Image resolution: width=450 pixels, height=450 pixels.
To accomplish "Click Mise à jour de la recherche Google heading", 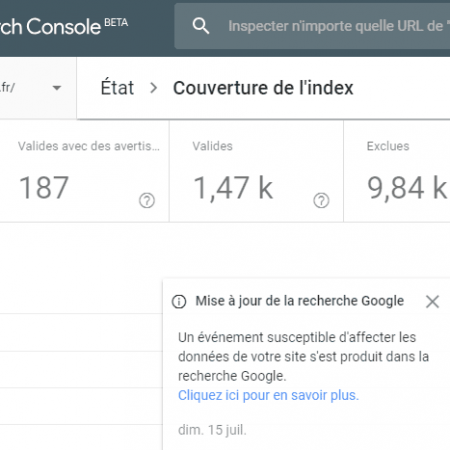I will click(x=300, y=301).
